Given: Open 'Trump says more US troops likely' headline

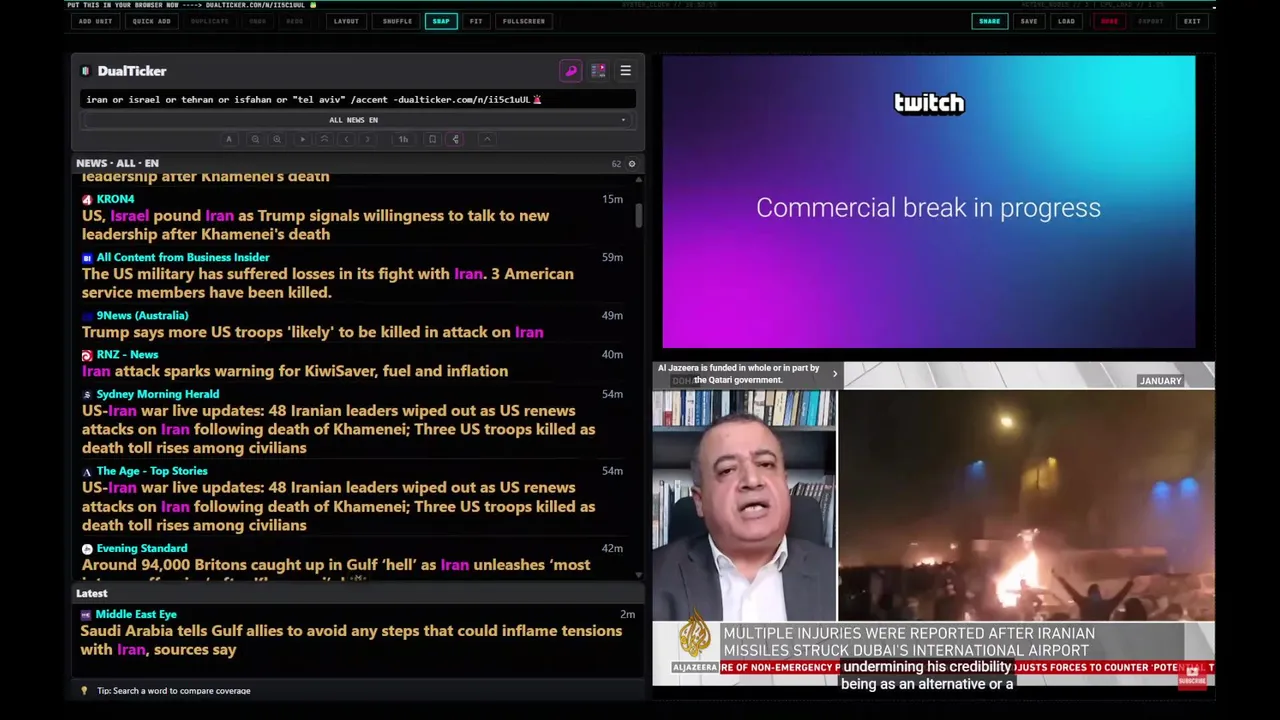Looking at the screenshot, I should 313,332.
